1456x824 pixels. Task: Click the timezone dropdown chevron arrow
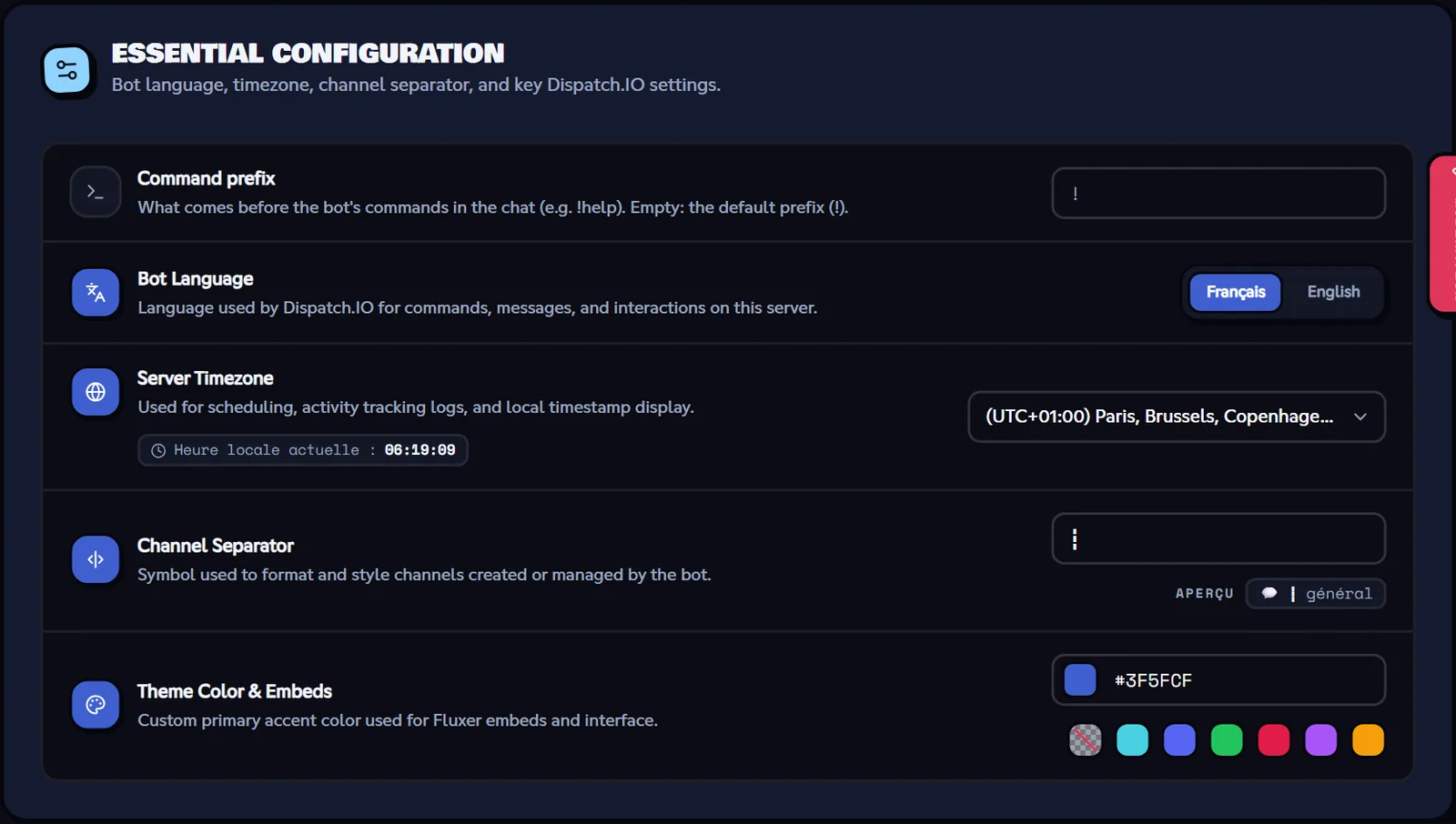[1360, 417]
